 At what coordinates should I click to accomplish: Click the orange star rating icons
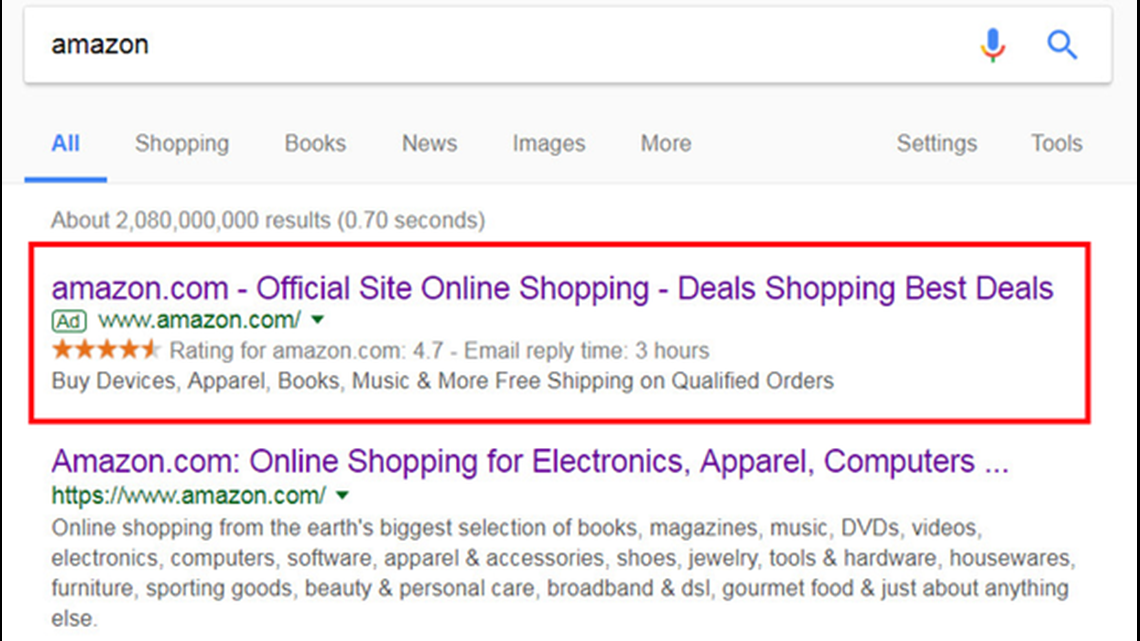pos(105,350)
